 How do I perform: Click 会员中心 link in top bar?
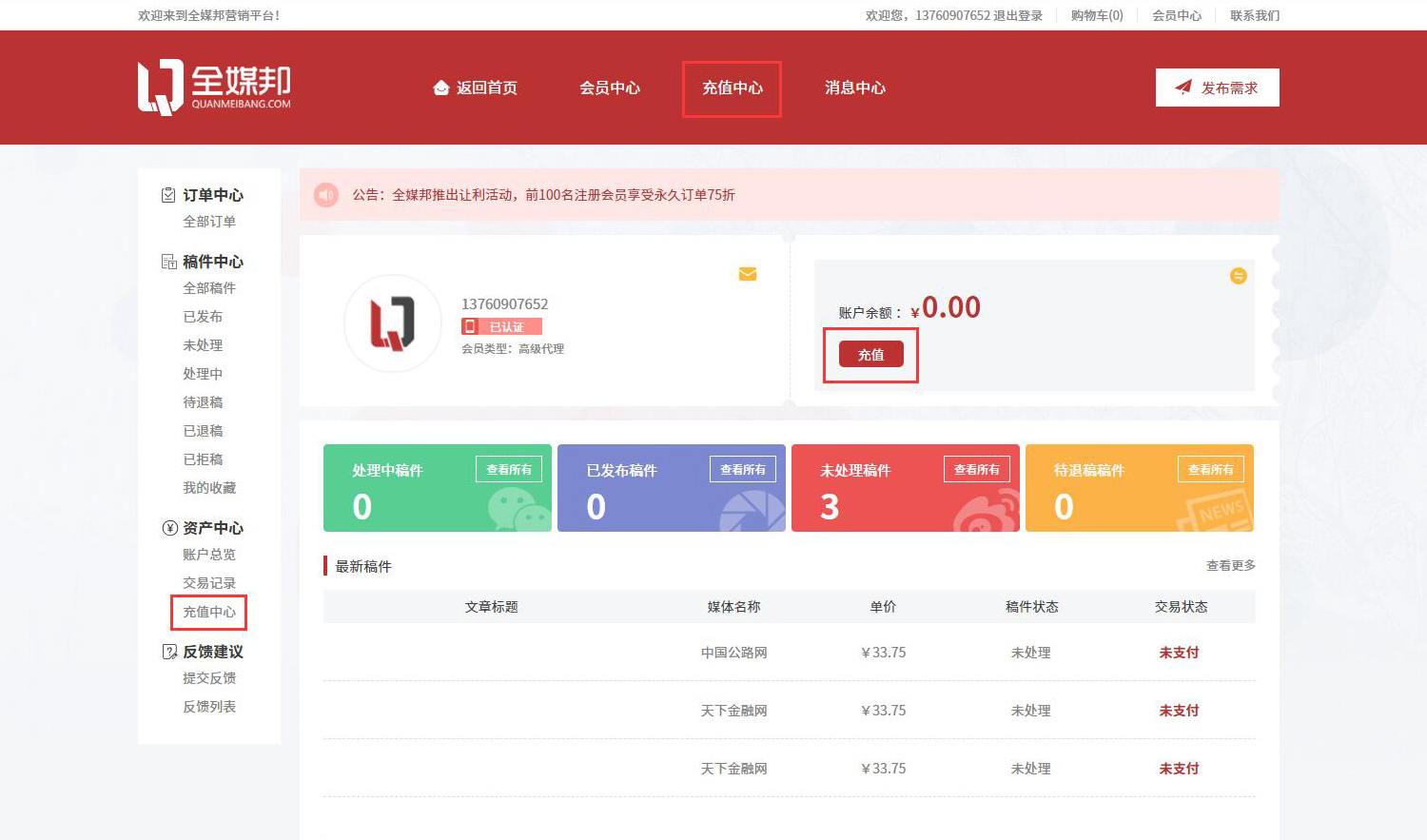1177,15
